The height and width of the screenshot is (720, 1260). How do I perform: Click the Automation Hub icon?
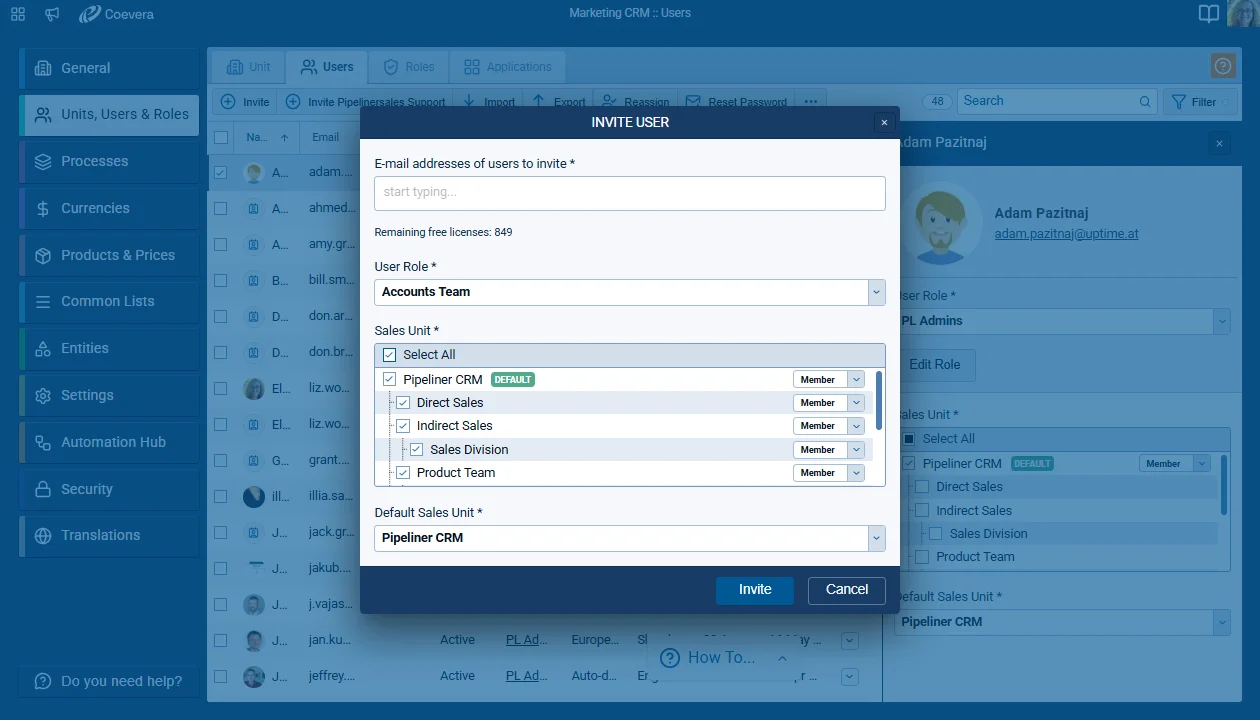click(x=43, y=442)
